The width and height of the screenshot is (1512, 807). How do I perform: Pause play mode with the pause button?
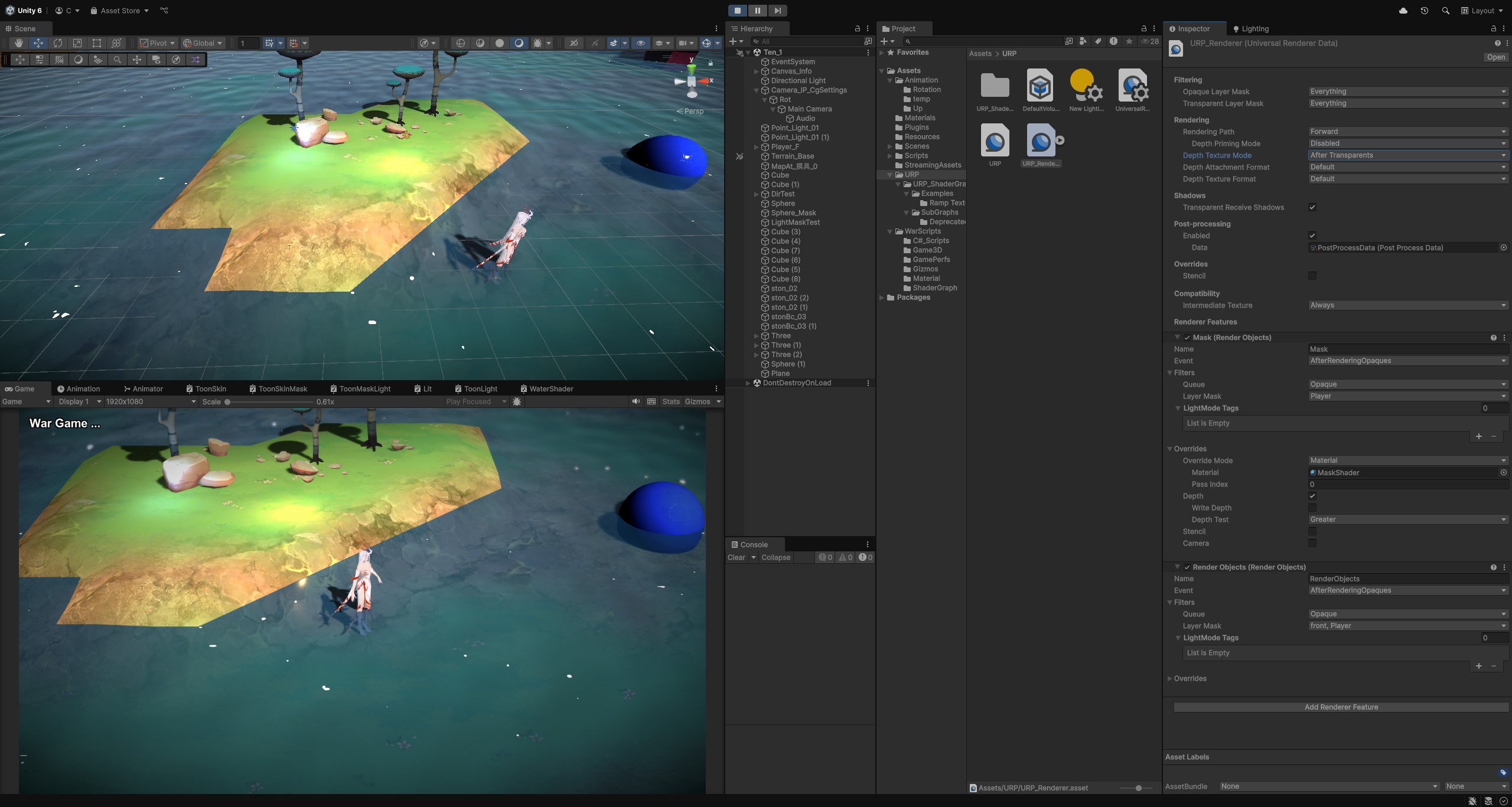point(758,10)
